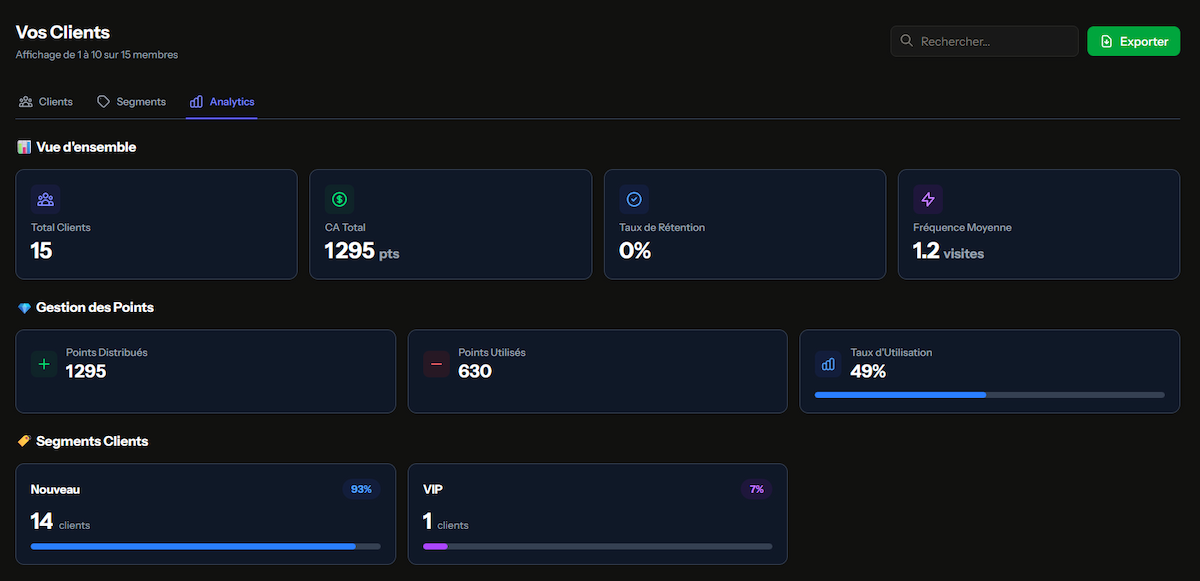Open the VIP segment card
The height and width of the screenshot is (581, 1200).
(x=597, y=515)
